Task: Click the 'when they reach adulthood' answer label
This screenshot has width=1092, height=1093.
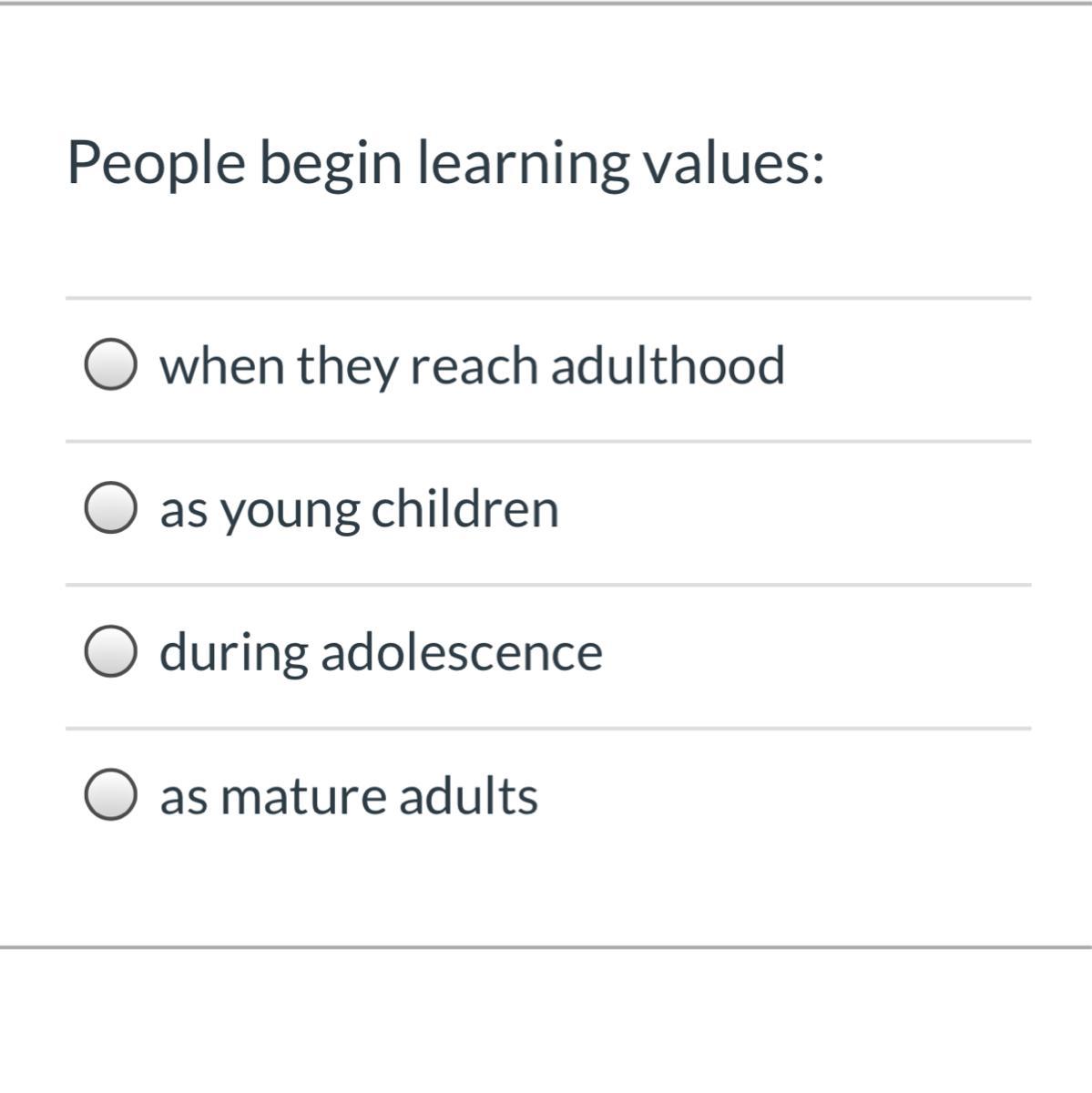Action: tap(472, 367)
